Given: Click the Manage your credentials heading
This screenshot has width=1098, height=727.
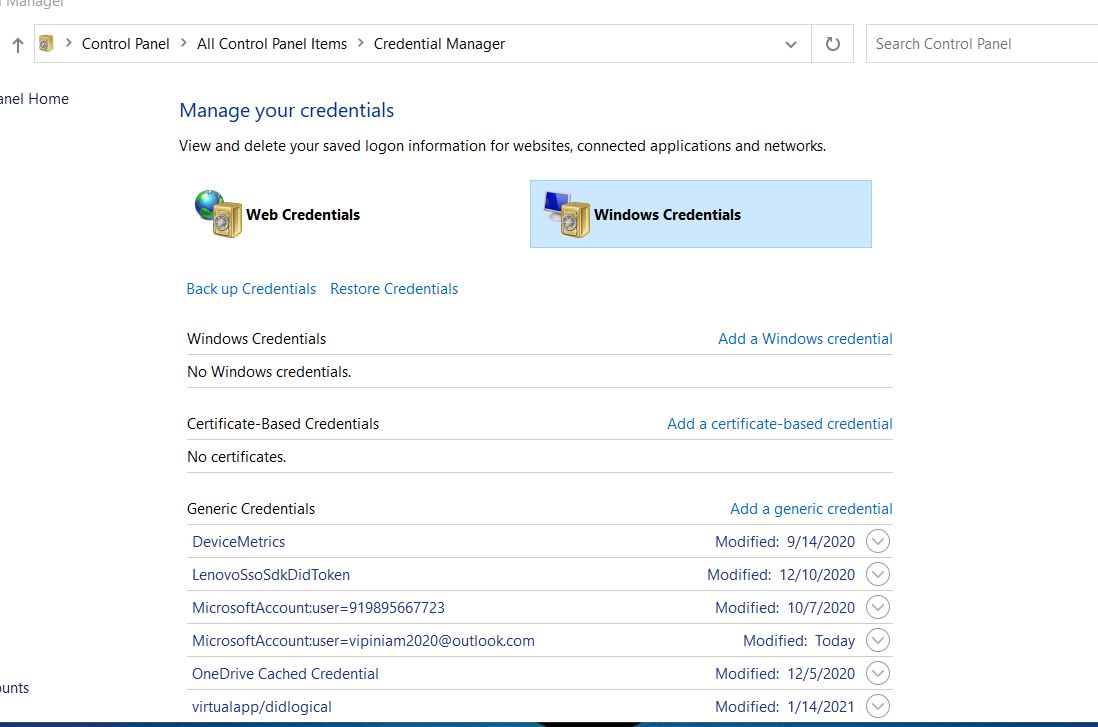Looking at the screenshot, I should pyautogui.click(x=286, y=111).
